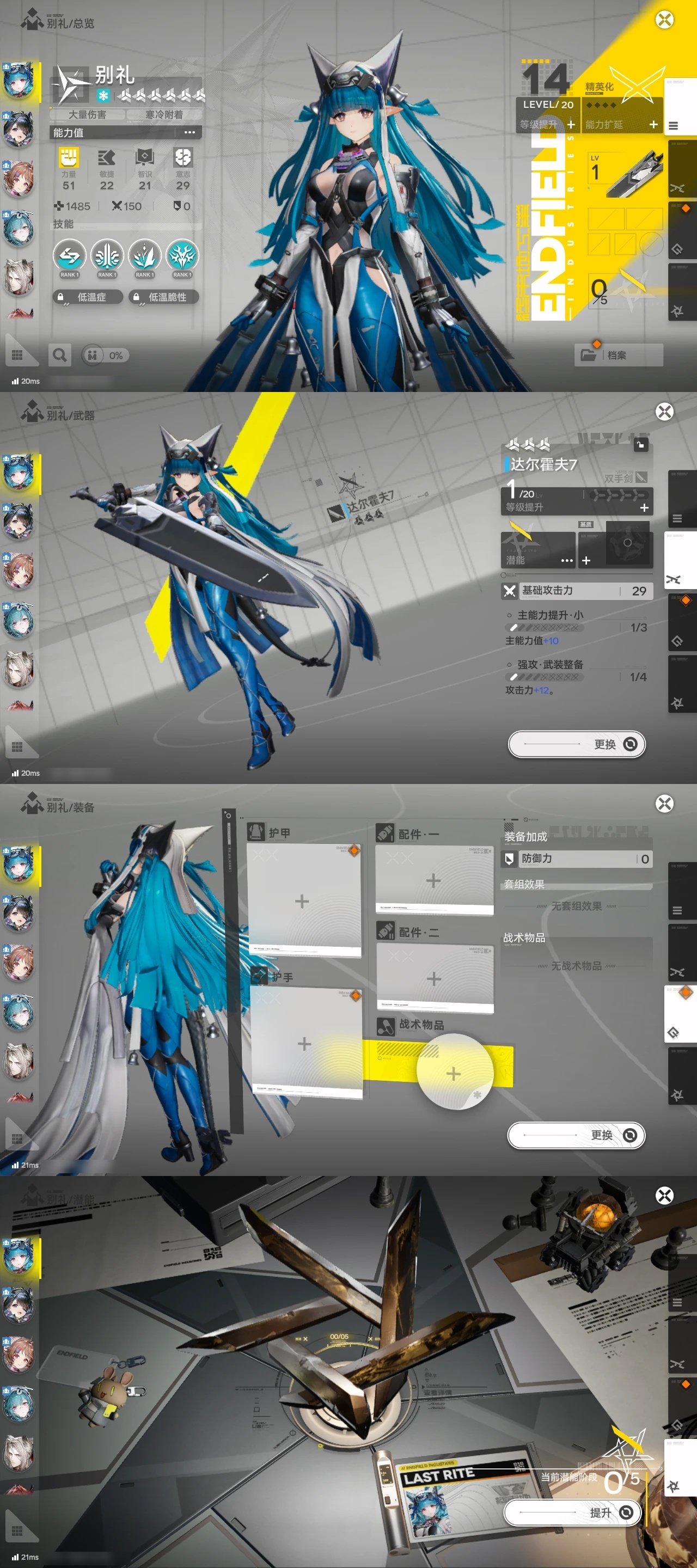This screenshot has height=1568, width=697.
Task: Select the brown-haired third portrait in 装备 screen
Action: coord(19,963)
